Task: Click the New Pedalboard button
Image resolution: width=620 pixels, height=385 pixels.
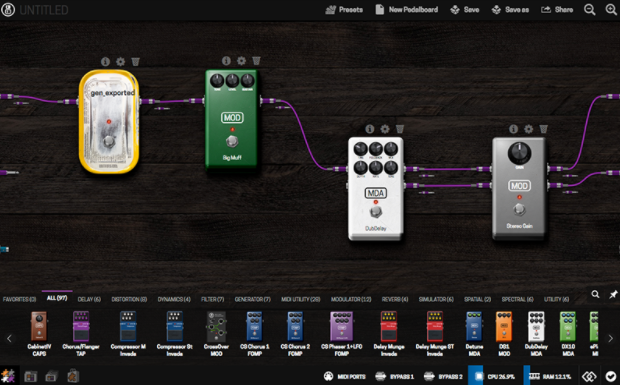Action: click(x=406, y=10)
